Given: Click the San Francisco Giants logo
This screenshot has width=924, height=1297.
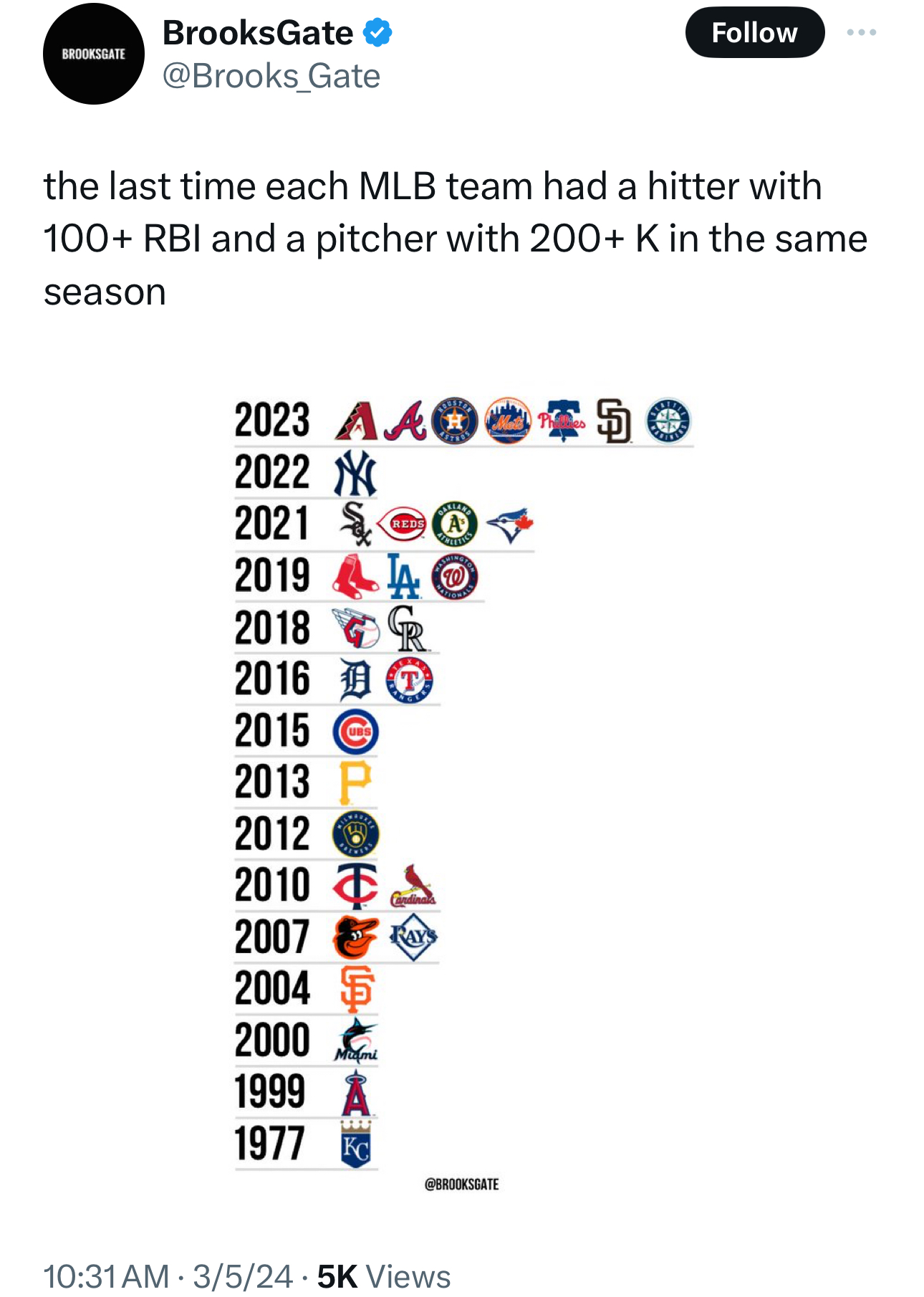Looking at the screenshot, I should (357, 989).
